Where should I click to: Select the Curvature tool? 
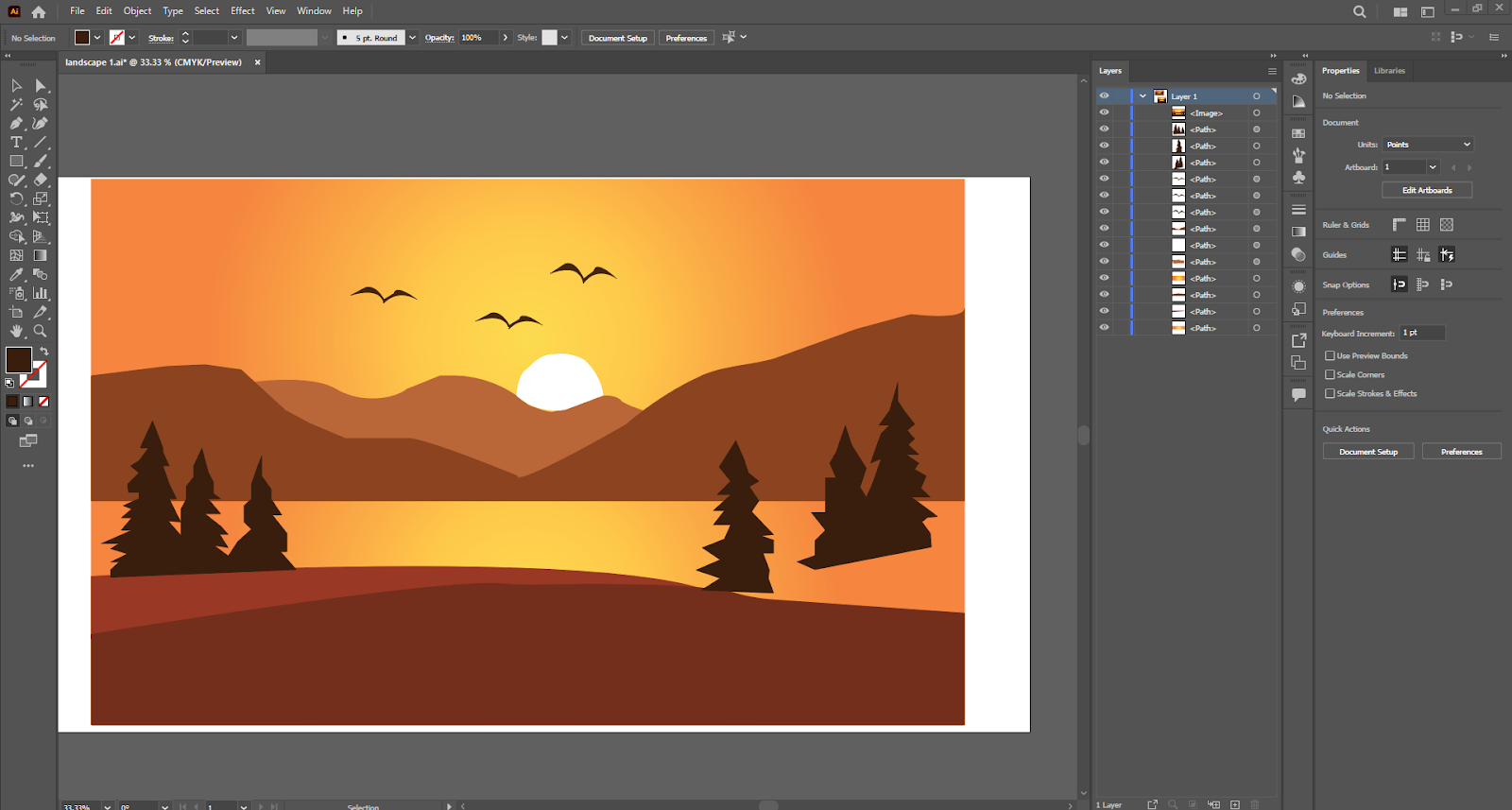click(41, 123)
